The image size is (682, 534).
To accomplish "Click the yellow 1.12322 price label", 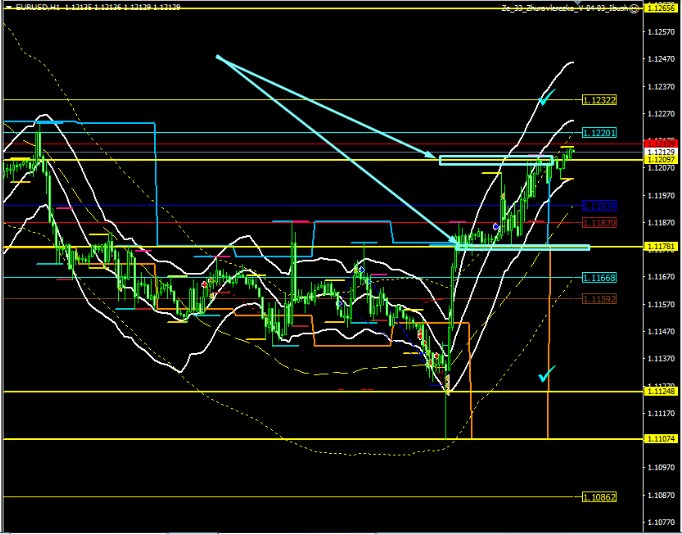I will (598, 100).
